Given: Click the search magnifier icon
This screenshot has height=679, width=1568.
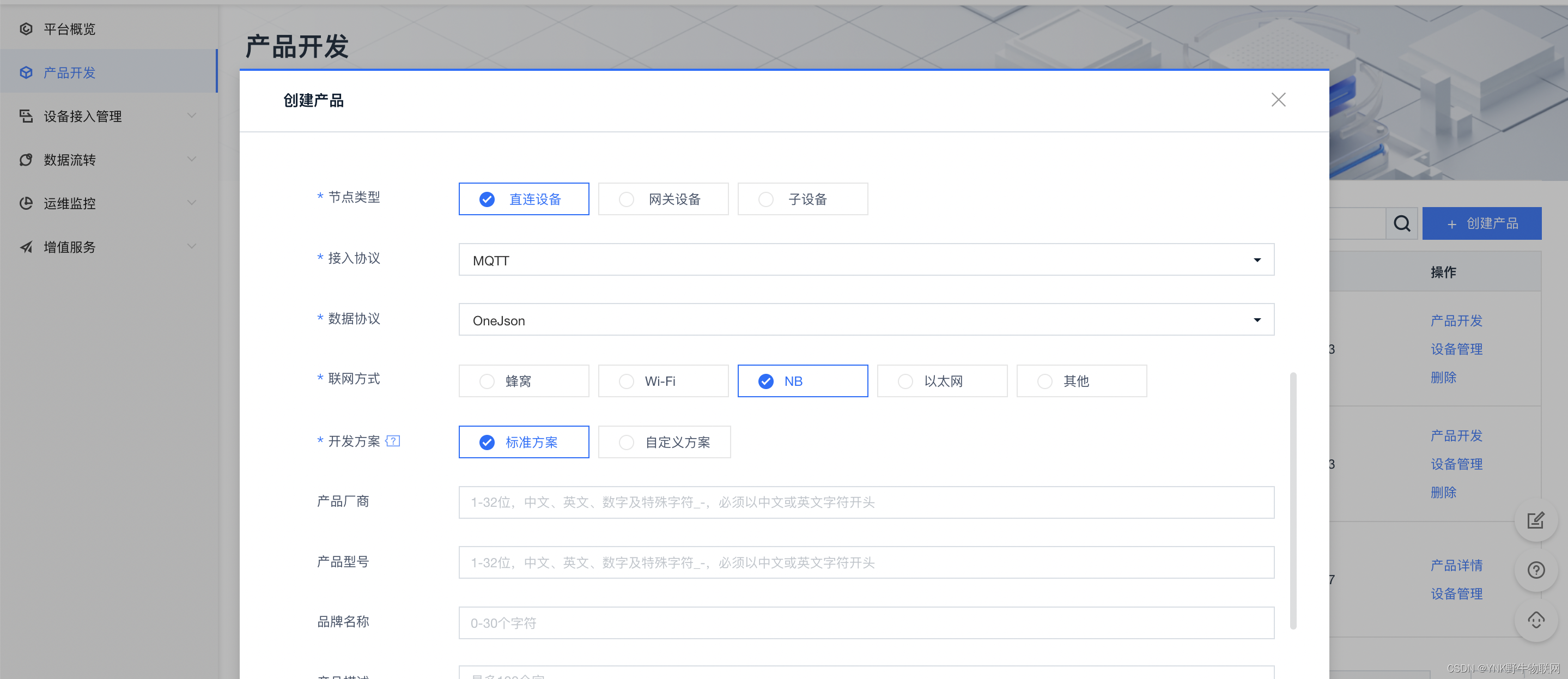Looking at the screenshot, I should click(1402, 223).
